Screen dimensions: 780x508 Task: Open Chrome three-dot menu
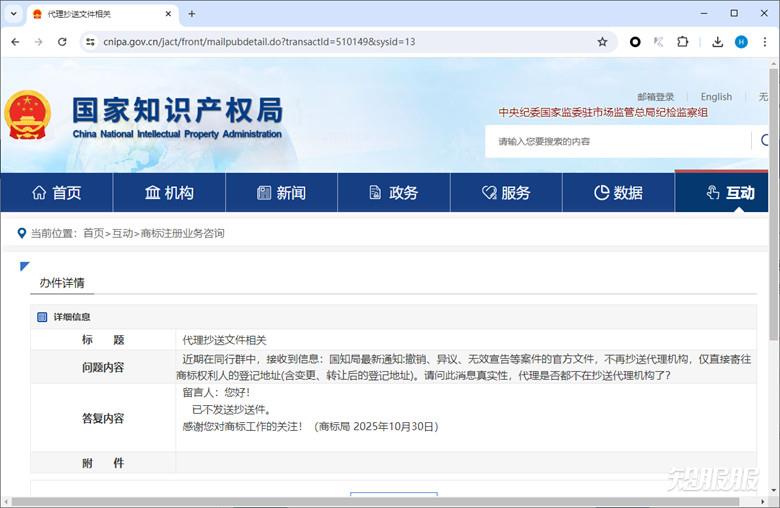(765, 42)
